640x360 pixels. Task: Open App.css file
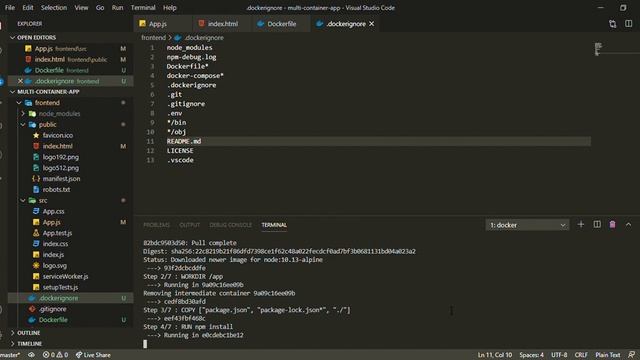53,211
